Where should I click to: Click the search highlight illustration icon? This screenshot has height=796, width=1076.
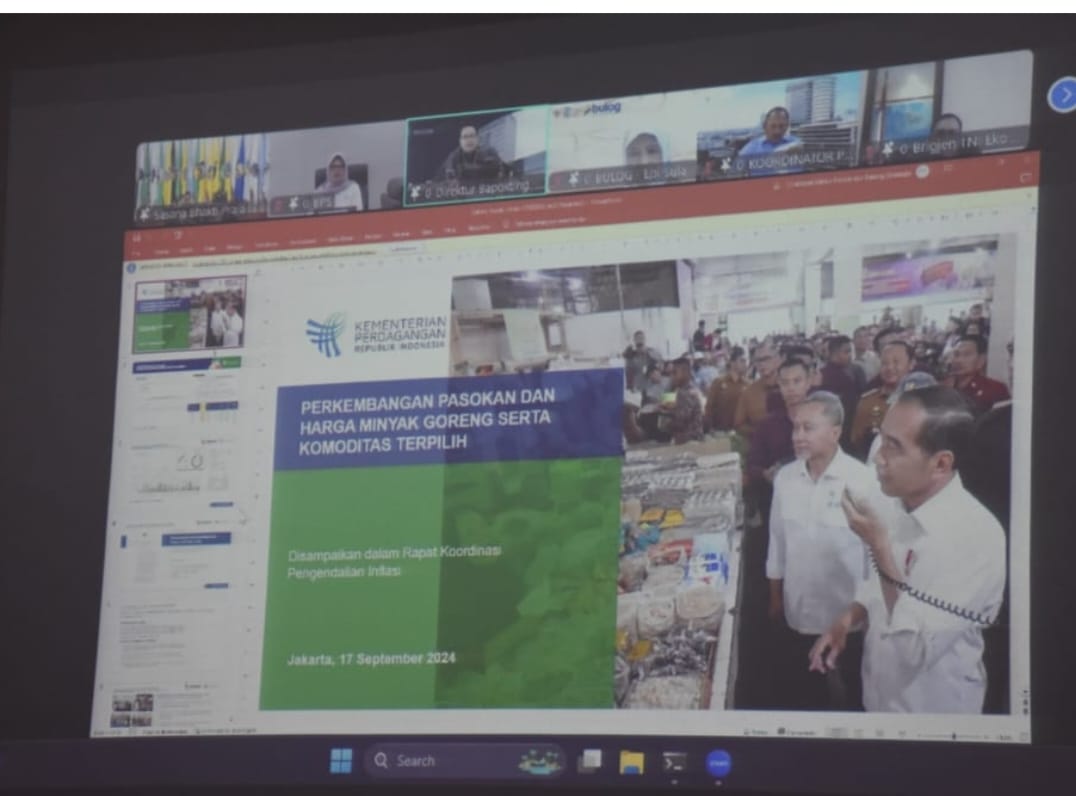[539, 761]
